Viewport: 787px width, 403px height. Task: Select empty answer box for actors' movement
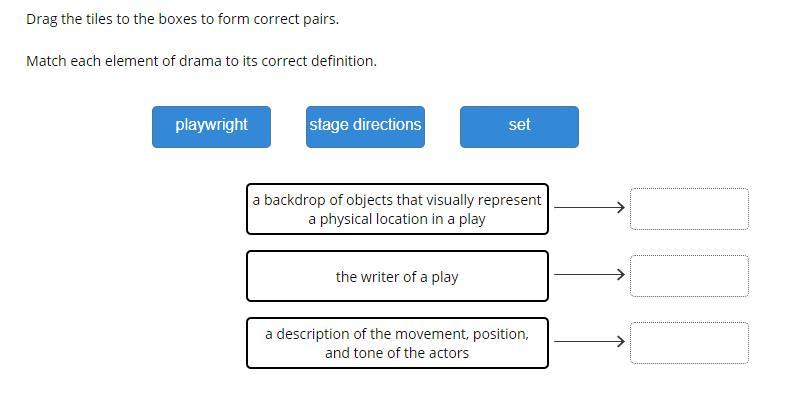pyautogui.click(x=689, y=342)
